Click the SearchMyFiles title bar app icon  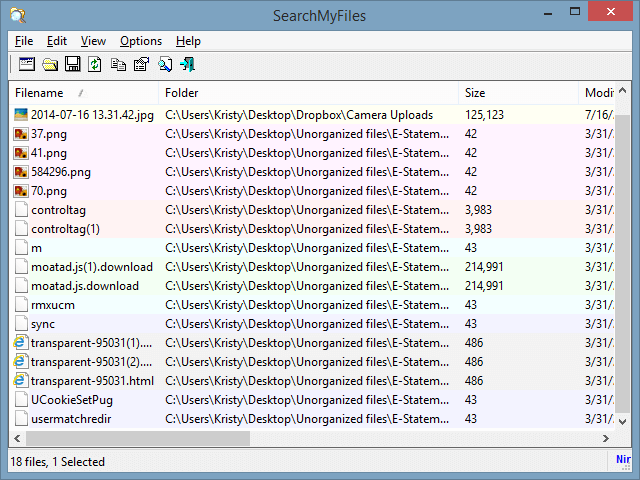[18, 16]
